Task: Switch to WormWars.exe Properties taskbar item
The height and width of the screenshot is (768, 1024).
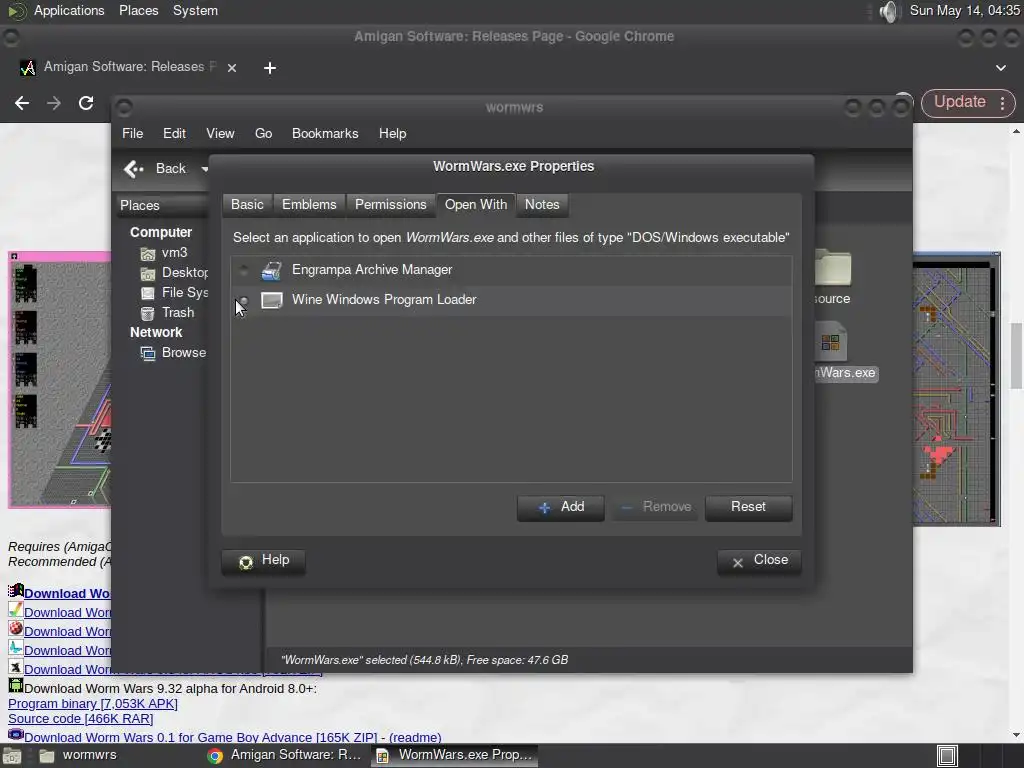Action: coord(455,756)
